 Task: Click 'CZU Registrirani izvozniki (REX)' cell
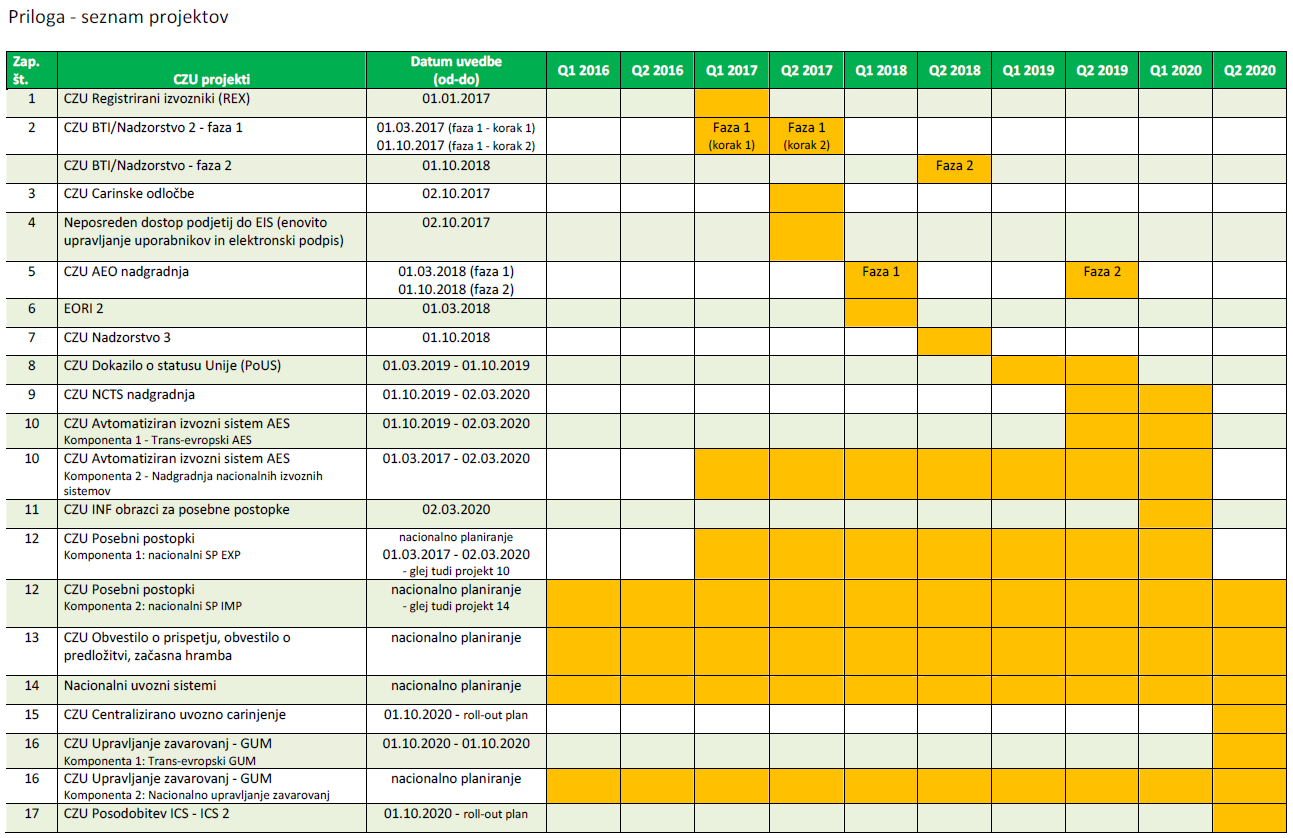coord(212,102)
